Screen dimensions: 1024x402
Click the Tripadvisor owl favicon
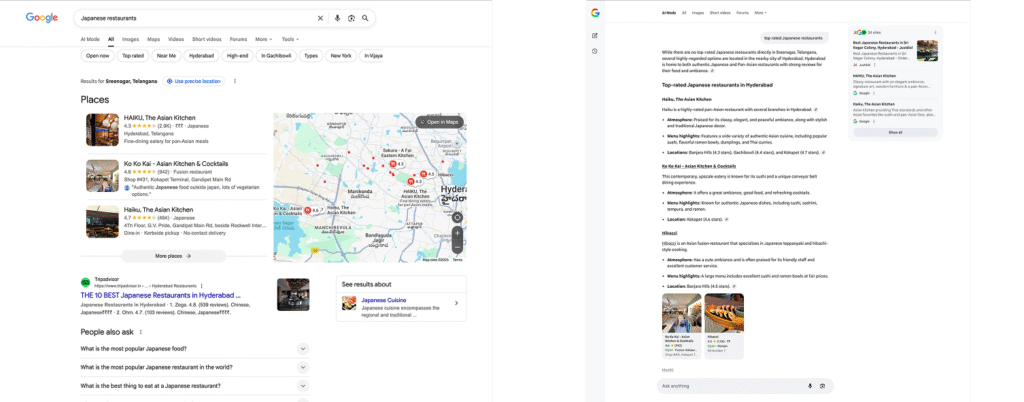pos(85,282)
